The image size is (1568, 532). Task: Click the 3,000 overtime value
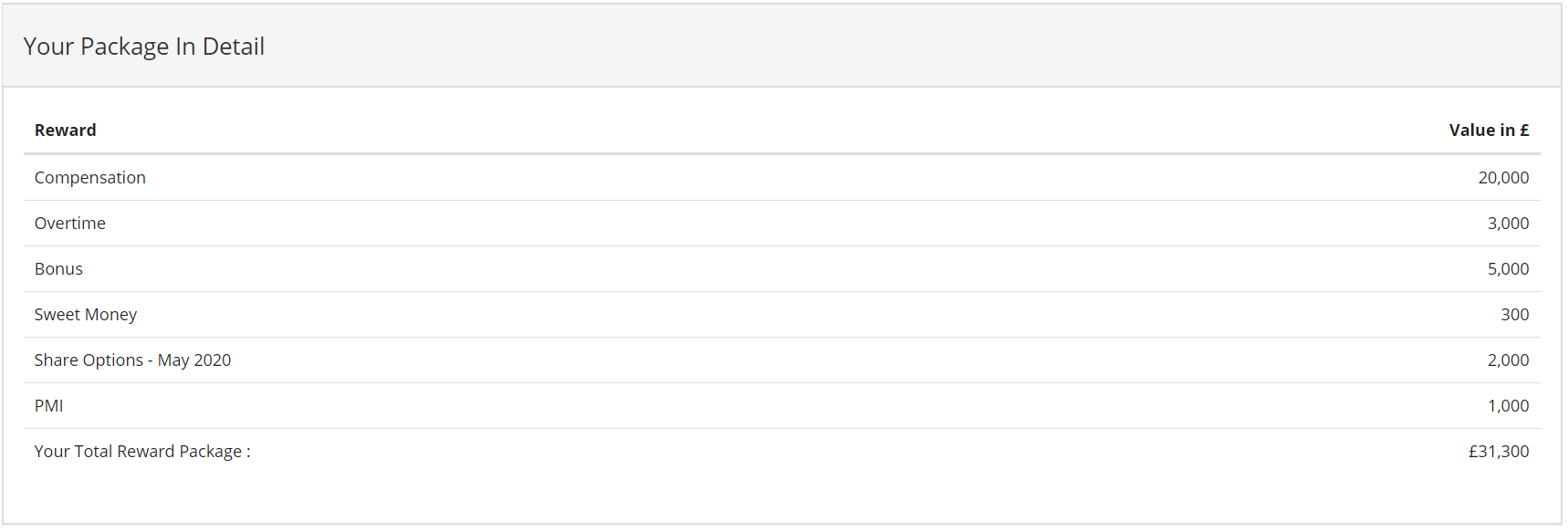click(1507, 224)
